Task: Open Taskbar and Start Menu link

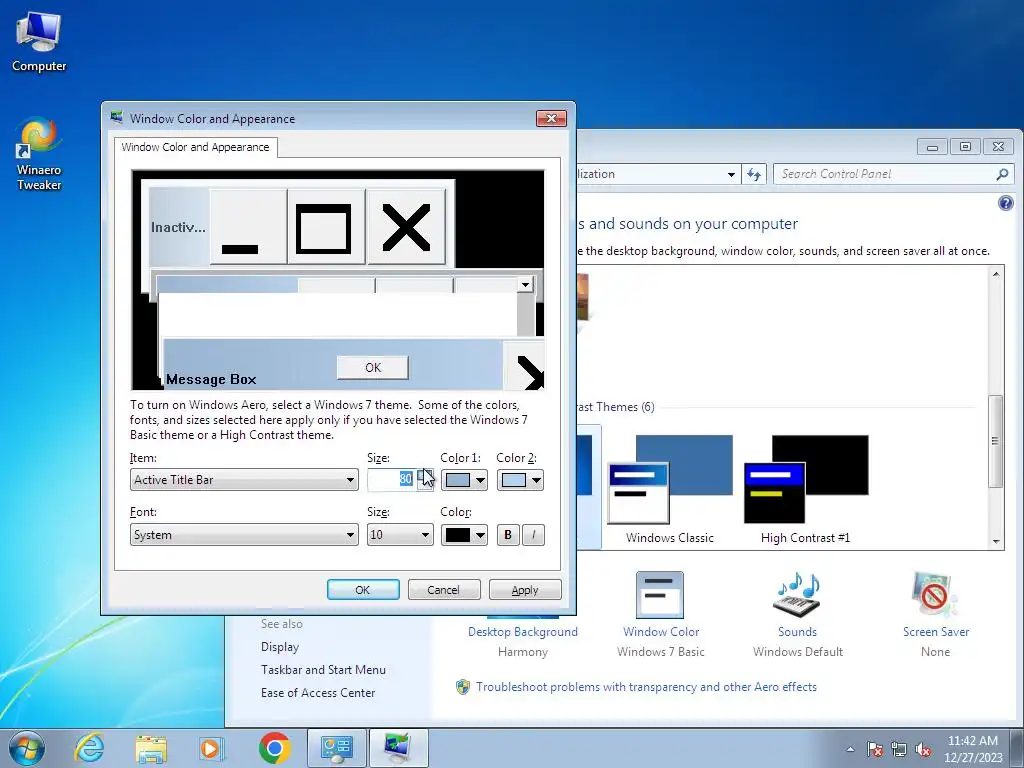Action: pos(323,670)
